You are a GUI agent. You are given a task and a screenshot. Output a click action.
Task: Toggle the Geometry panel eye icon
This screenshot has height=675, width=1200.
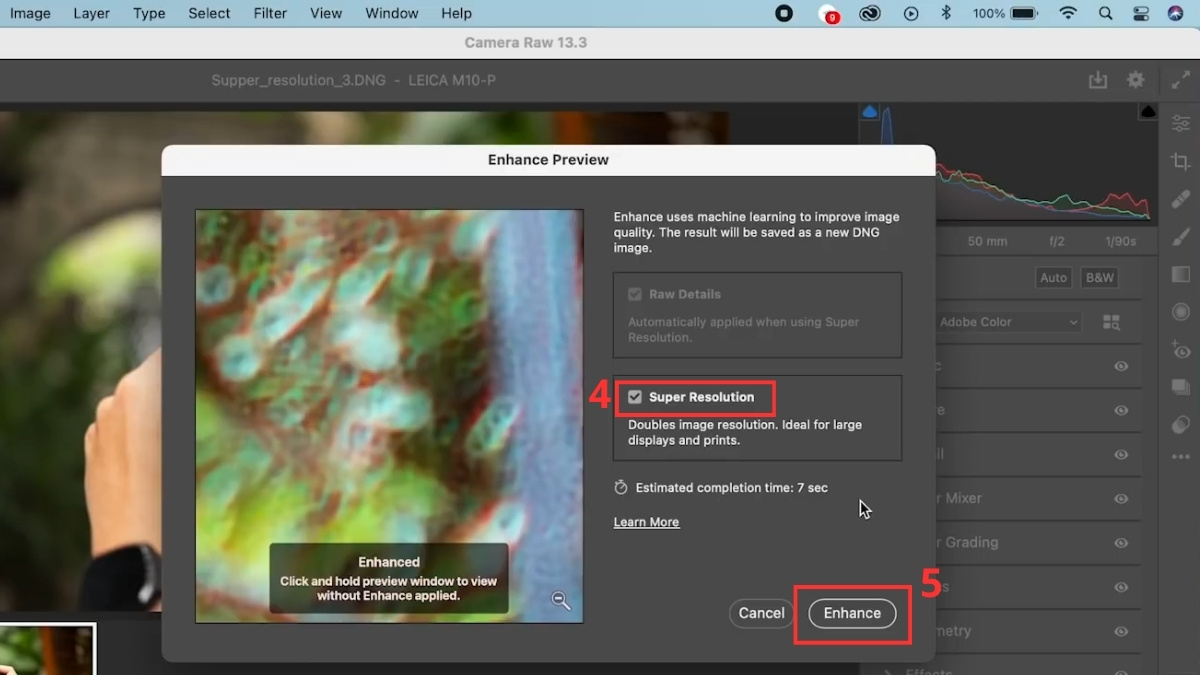point(1121,631)
